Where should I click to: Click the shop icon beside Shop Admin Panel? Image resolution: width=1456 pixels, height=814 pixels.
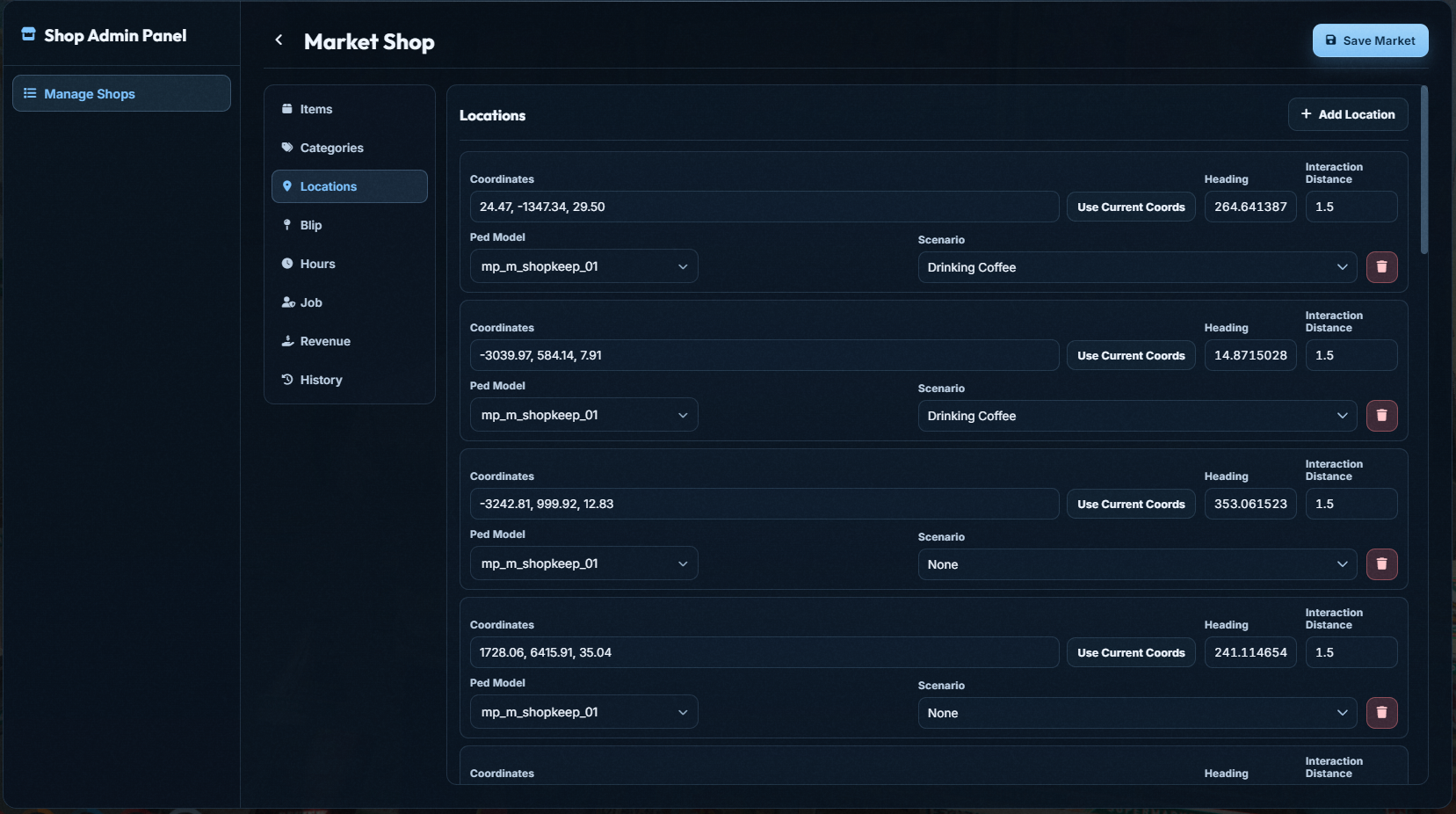coord(28,34)
